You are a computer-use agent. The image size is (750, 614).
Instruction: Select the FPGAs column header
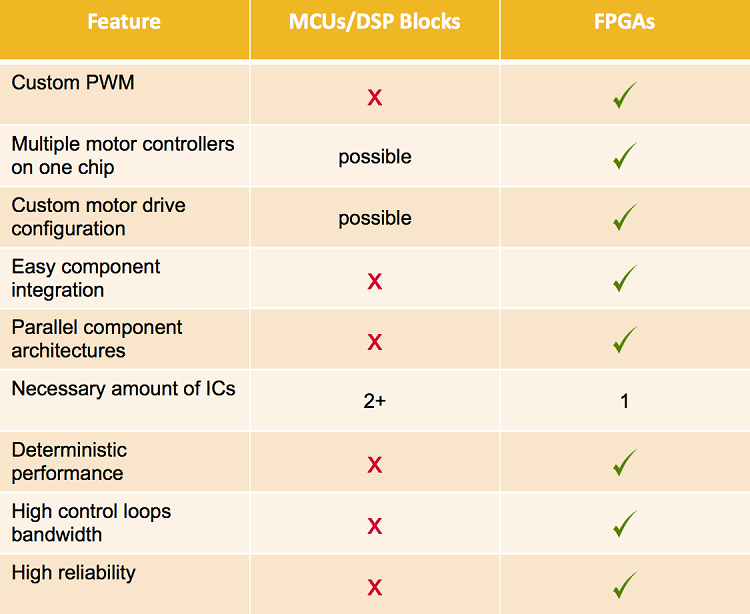[x=625, y=21]
